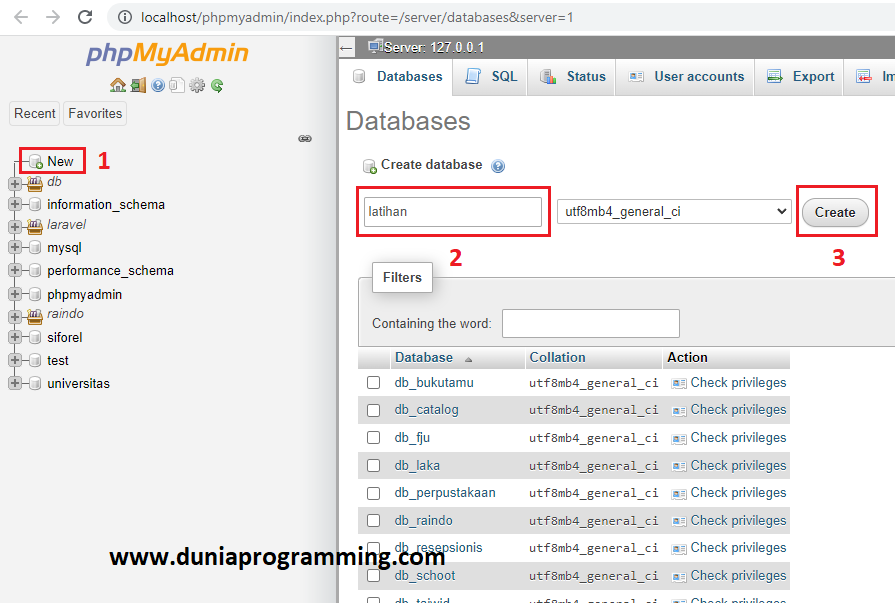Click the db database group icon
895x603 pixels.
[x=35, y=183]
